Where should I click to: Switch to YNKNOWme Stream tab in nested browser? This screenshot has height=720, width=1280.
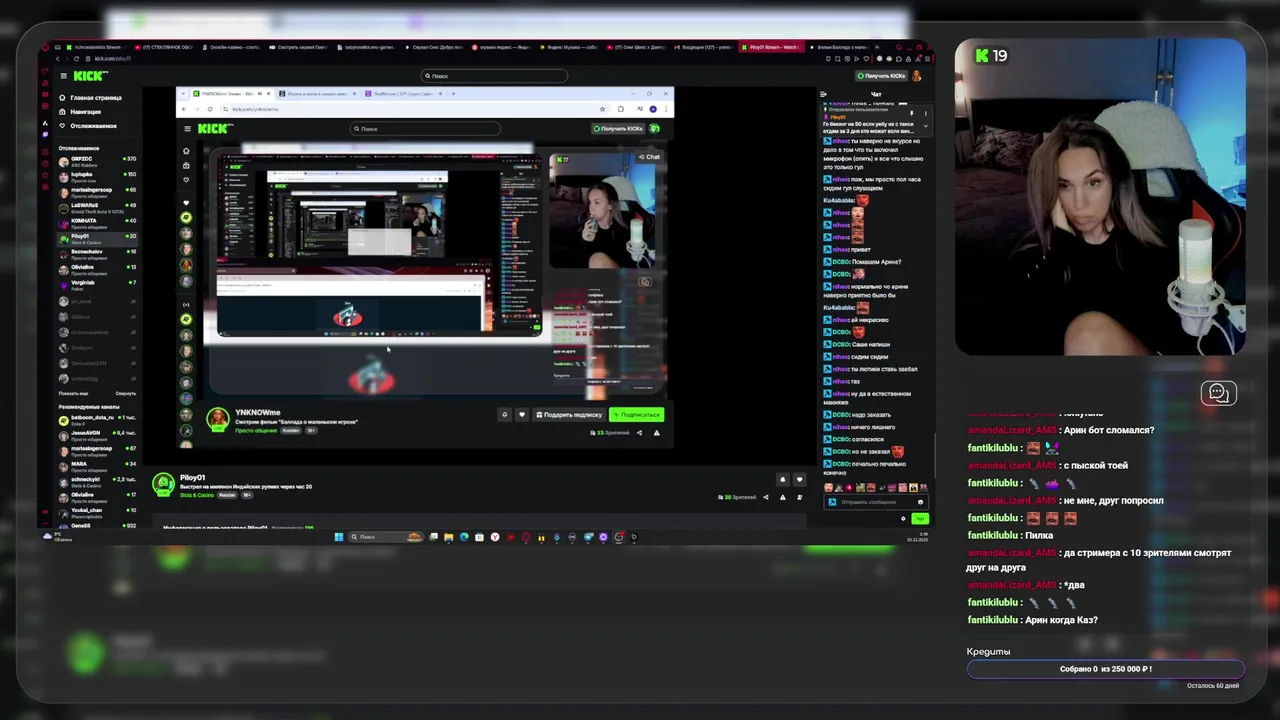(x=231, y=94)
